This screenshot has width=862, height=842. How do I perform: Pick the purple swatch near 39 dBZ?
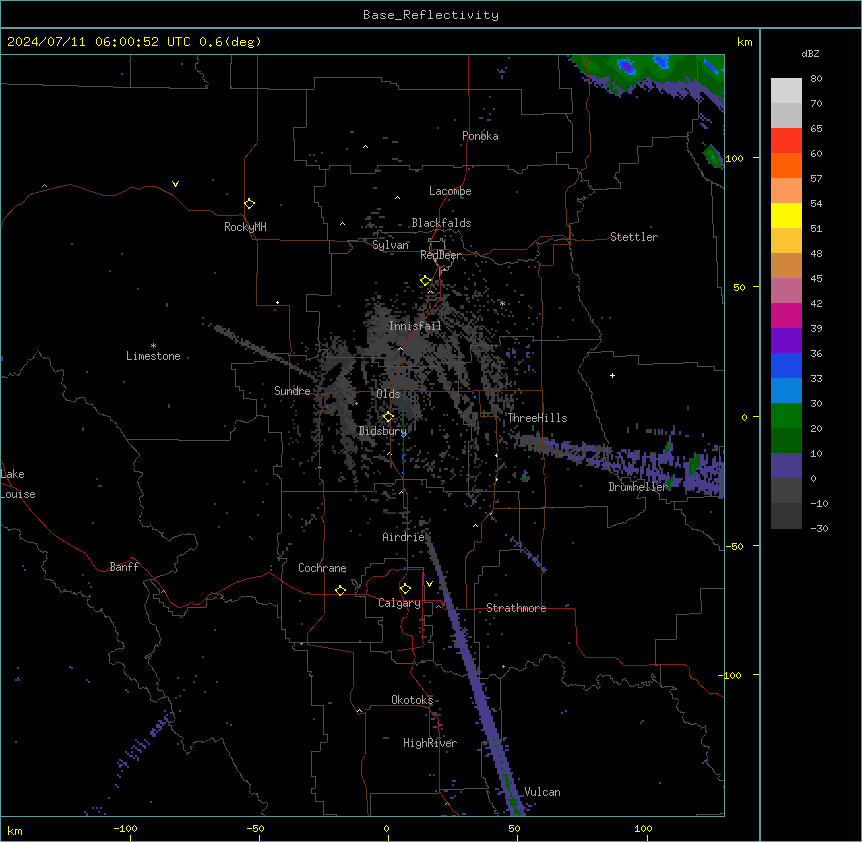point(786,340)
